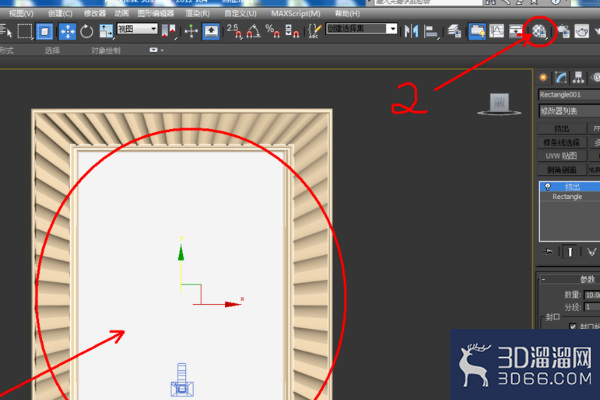Viewport: 600px width, 400px height.
Task: Click the Align tool icon
Action: [431, 32]
